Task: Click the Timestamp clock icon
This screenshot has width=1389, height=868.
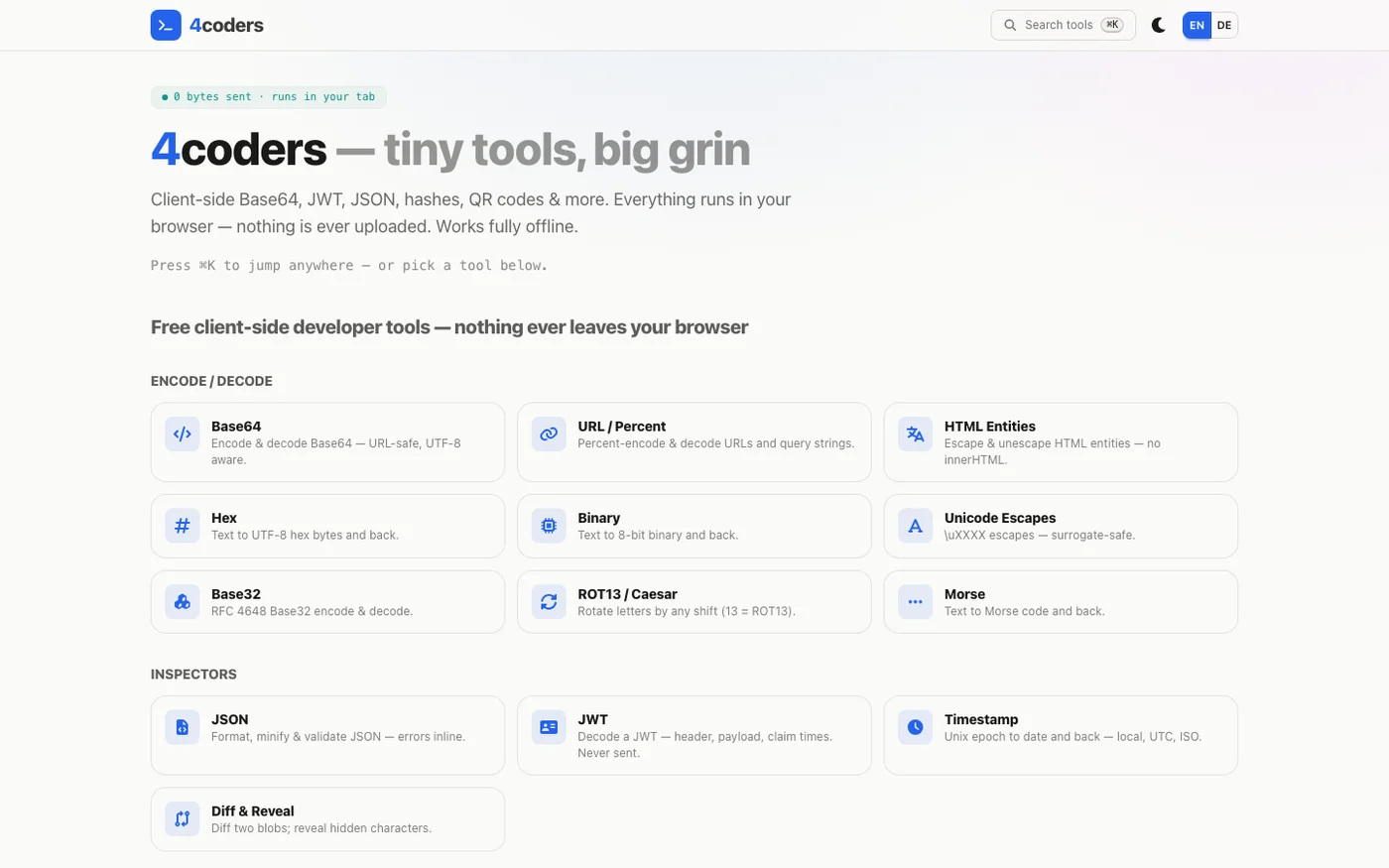Action: coord(916,727)
